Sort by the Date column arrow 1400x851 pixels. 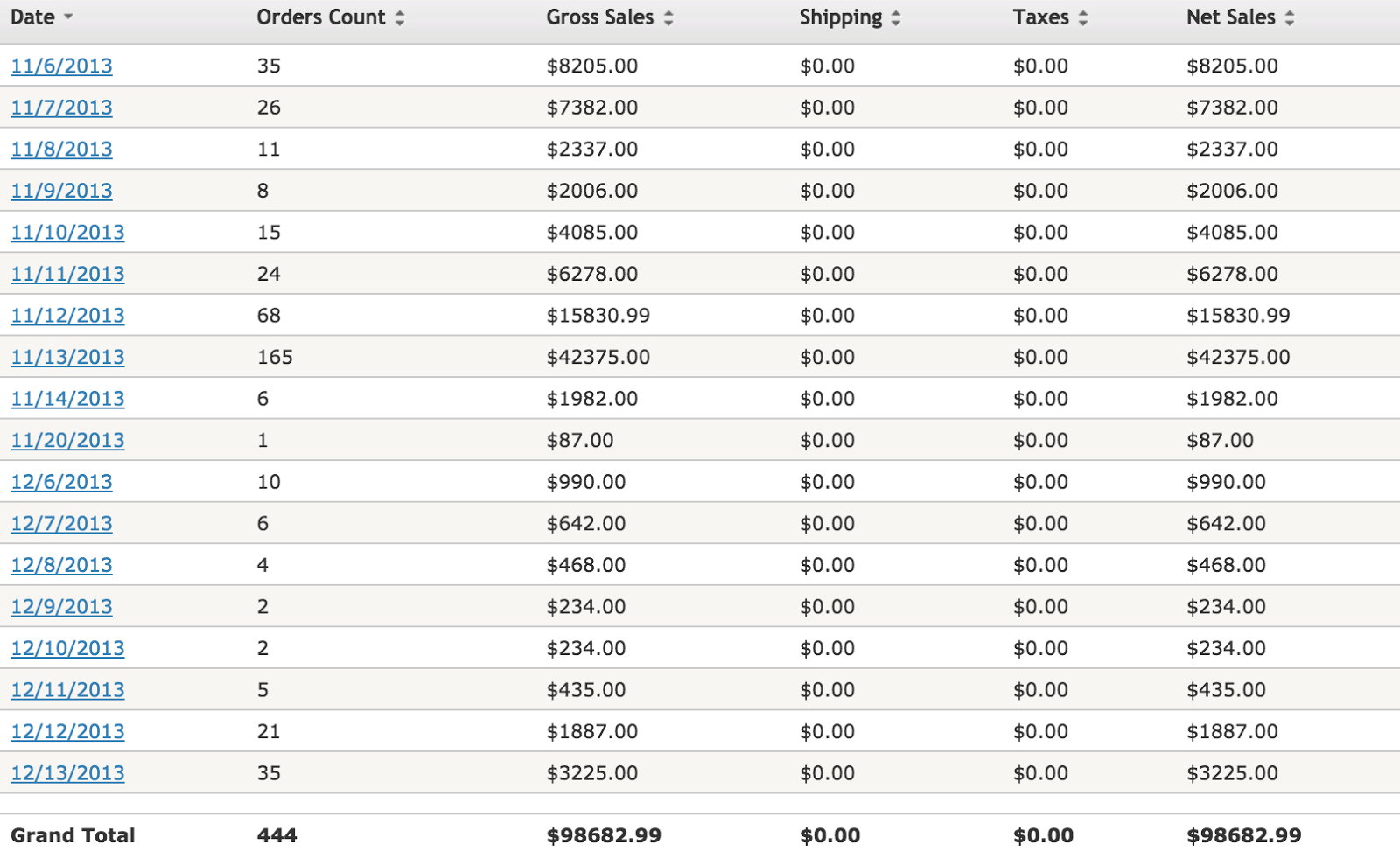(68, 17)
